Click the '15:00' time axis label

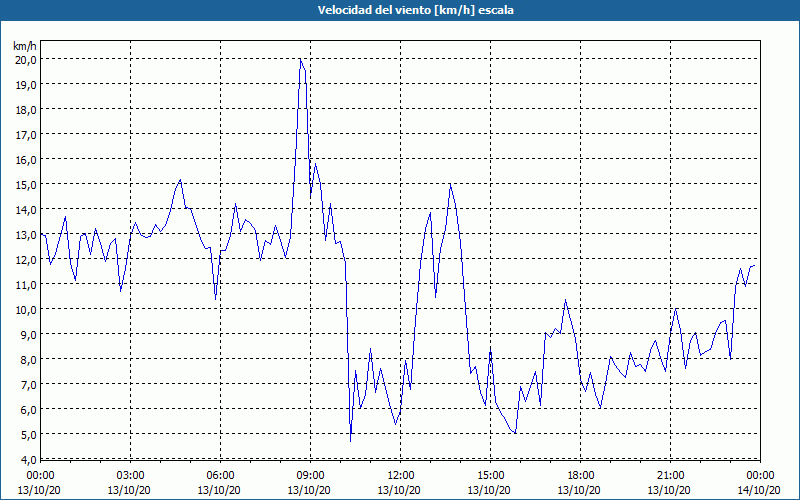(490, 476)
